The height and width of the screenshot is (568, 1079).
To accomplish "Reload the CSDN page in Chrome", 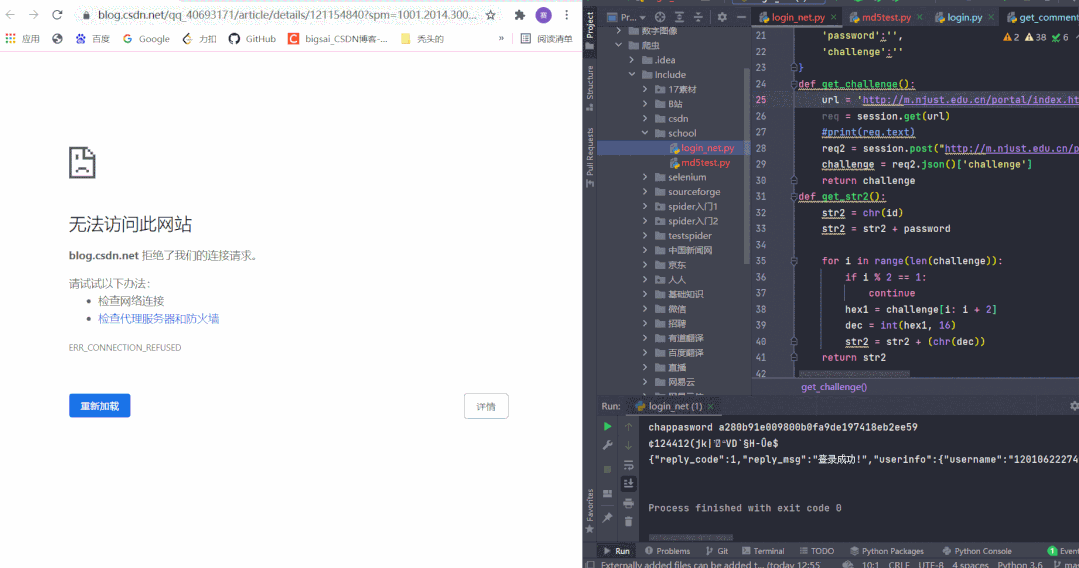I will pos(57,14).
